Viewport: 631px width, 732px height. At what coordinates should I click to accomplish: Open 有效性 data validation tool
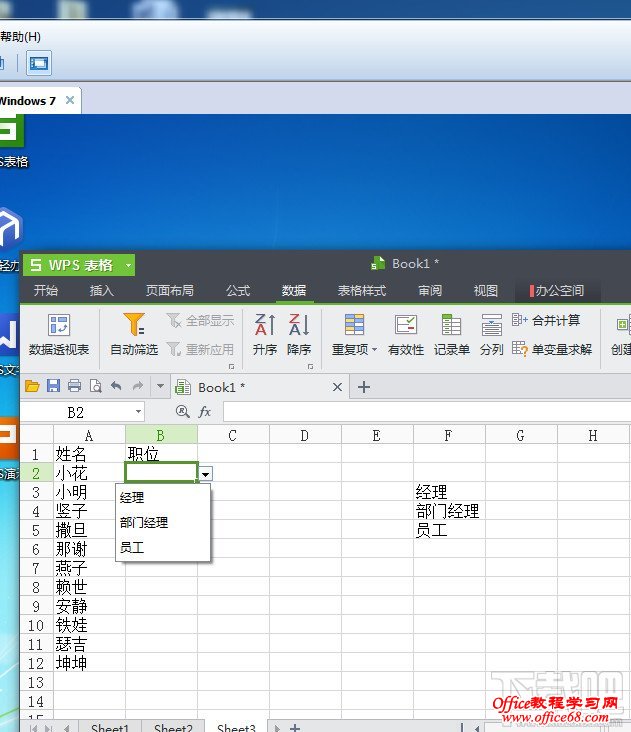click(x=406, y=326)
